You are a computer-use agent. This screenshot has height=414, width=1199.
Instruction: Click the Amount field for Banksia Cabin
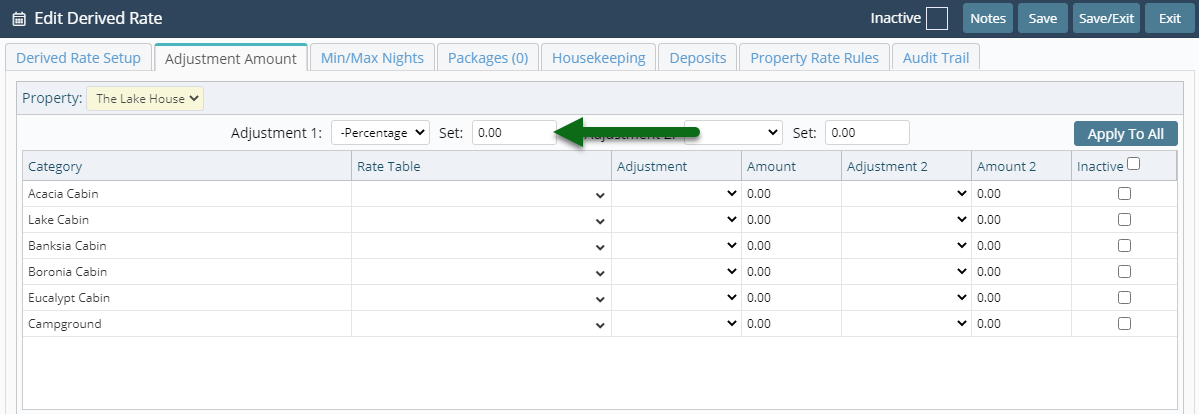791,246
